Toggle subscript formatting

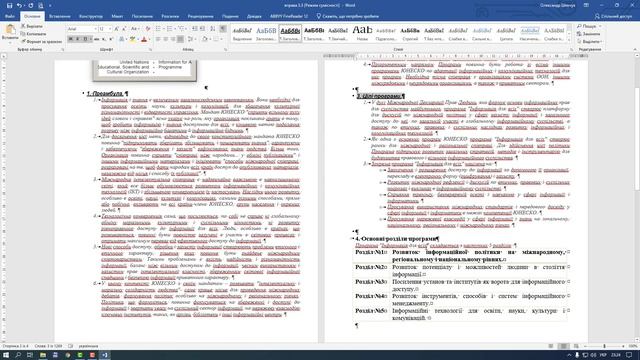coord(104,39)
